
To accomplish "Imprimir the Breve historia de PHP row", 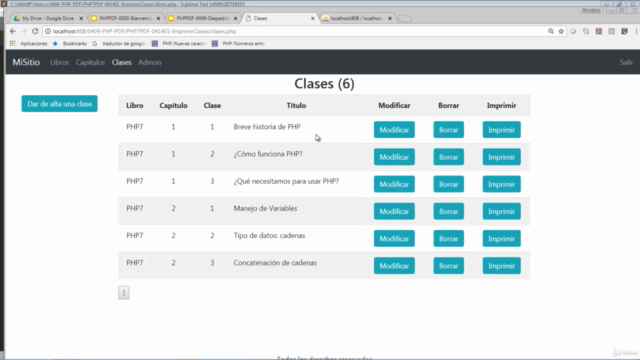I will [502, 130].
